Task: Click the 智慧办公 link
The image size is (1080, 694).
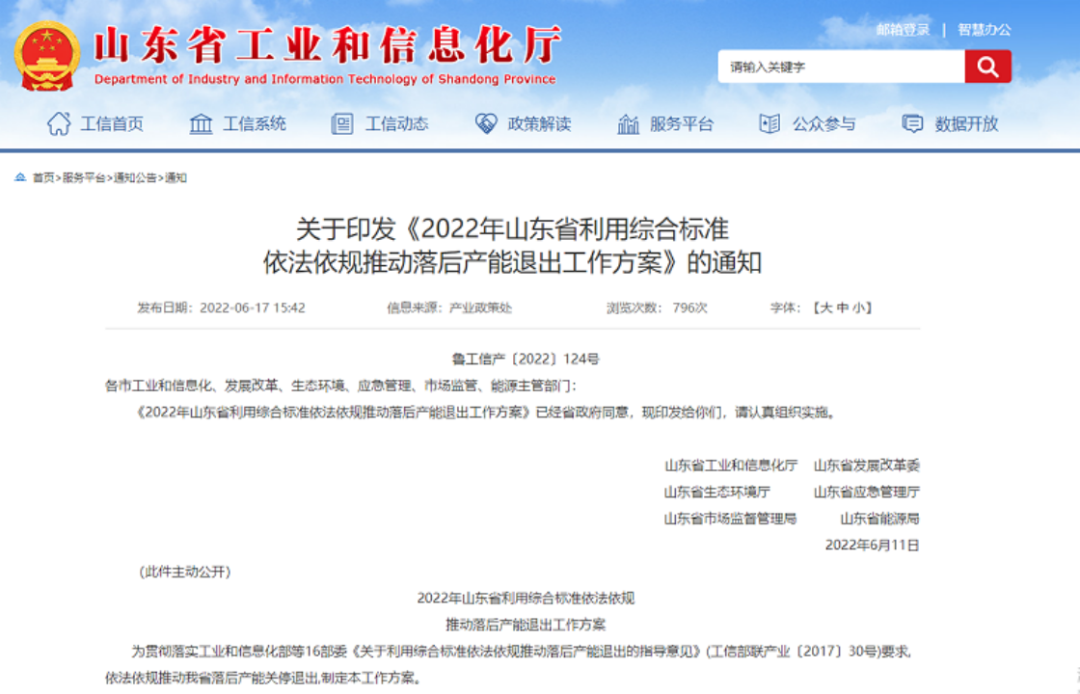Action: tap(984, 30)
